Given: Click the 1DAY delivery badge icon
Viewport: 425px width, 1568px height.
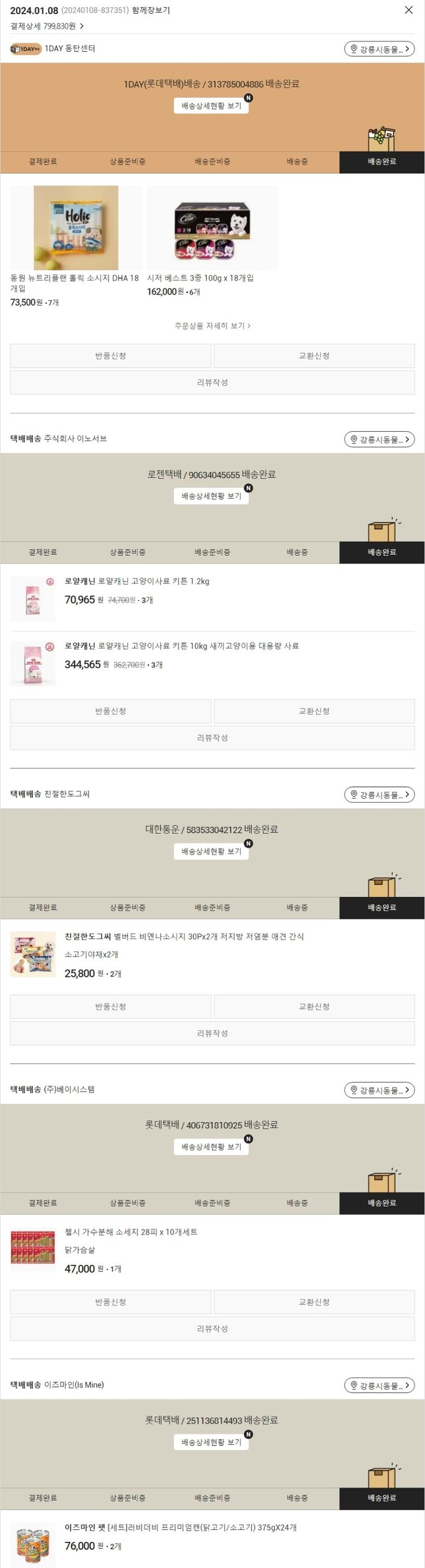Looking at the screenshot, I should pos(25,49).
